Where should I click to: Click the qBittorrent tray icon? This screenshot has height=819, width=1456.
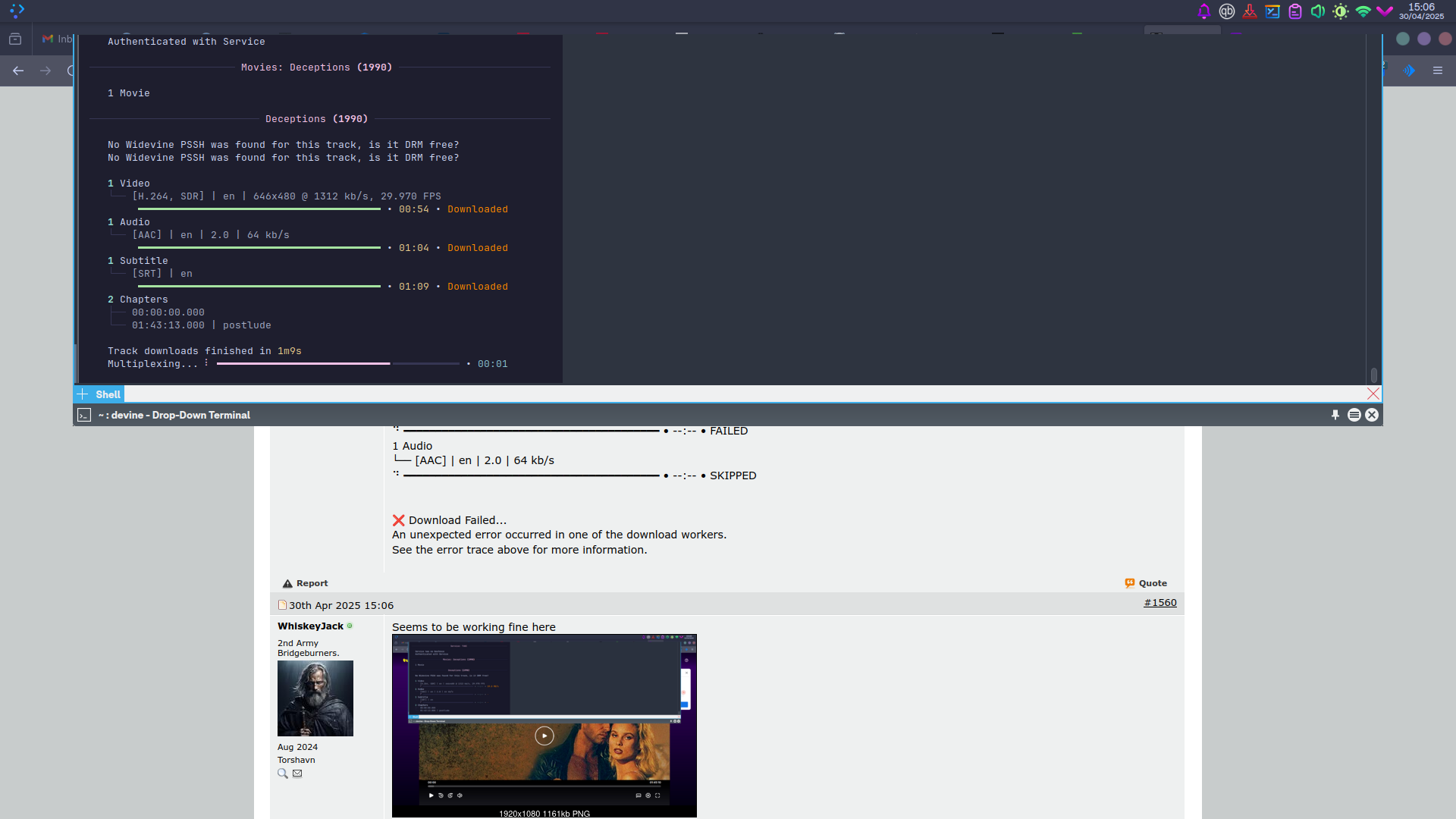point(1227,11)
